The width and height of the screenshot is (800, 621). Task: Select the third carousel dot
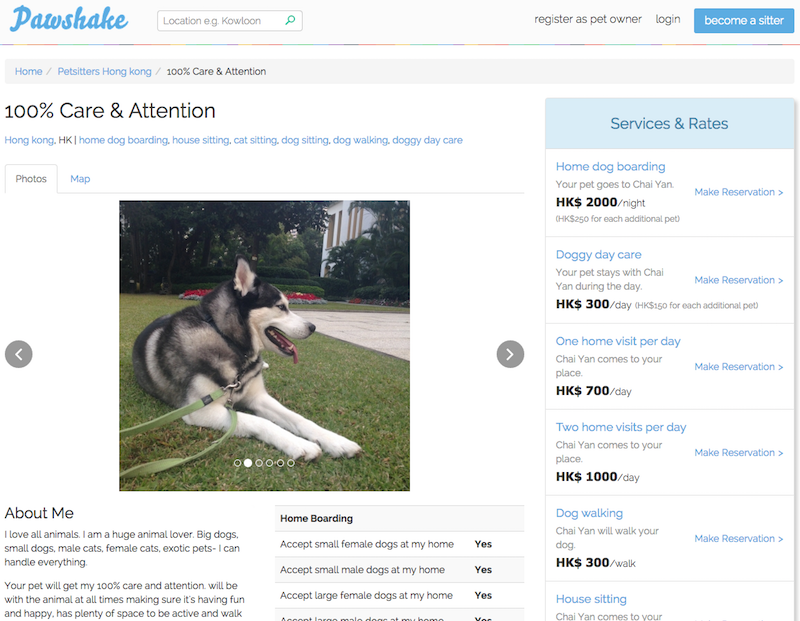[x=259, y=463]
